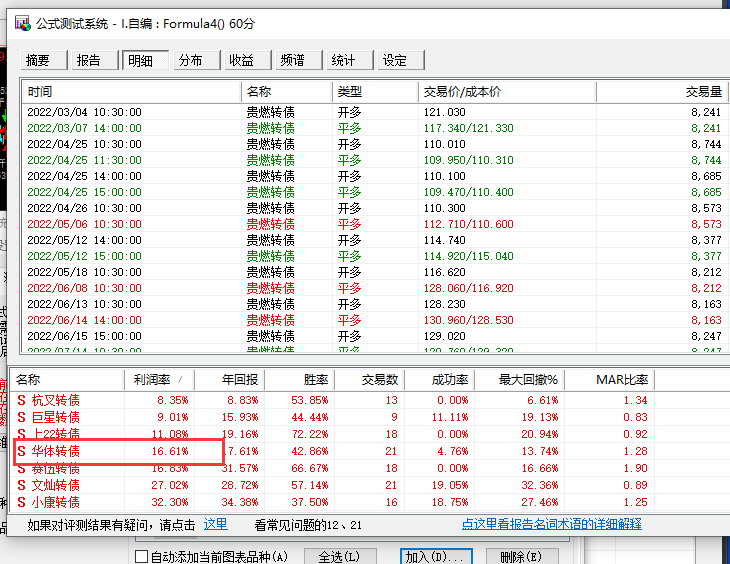Screen dimensions: 730x564
Task: Sort by the 最大回撤% column header
Action: pyautogui.click(x=520, y=380)
